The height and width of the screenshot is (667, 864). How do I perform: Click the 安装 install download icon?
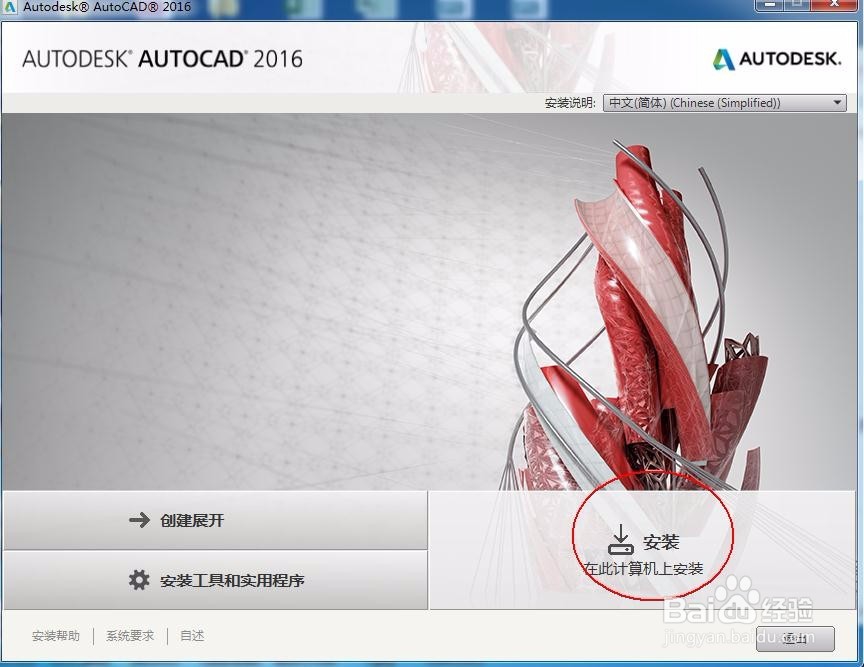pyautogui.click(x=621, y=540)
